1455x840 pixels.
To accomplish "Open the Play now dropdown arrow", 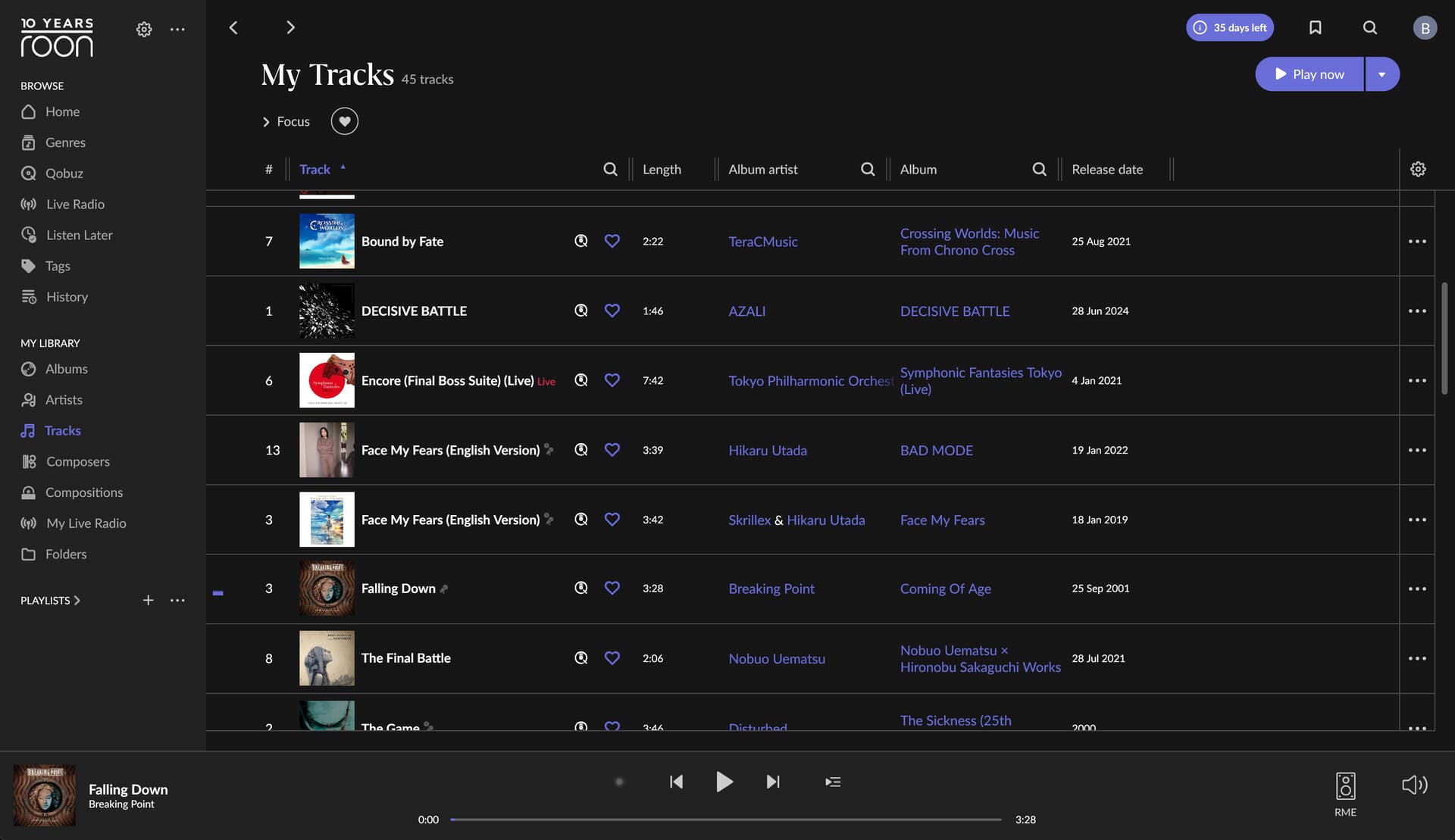I will tap(1381, 74).
